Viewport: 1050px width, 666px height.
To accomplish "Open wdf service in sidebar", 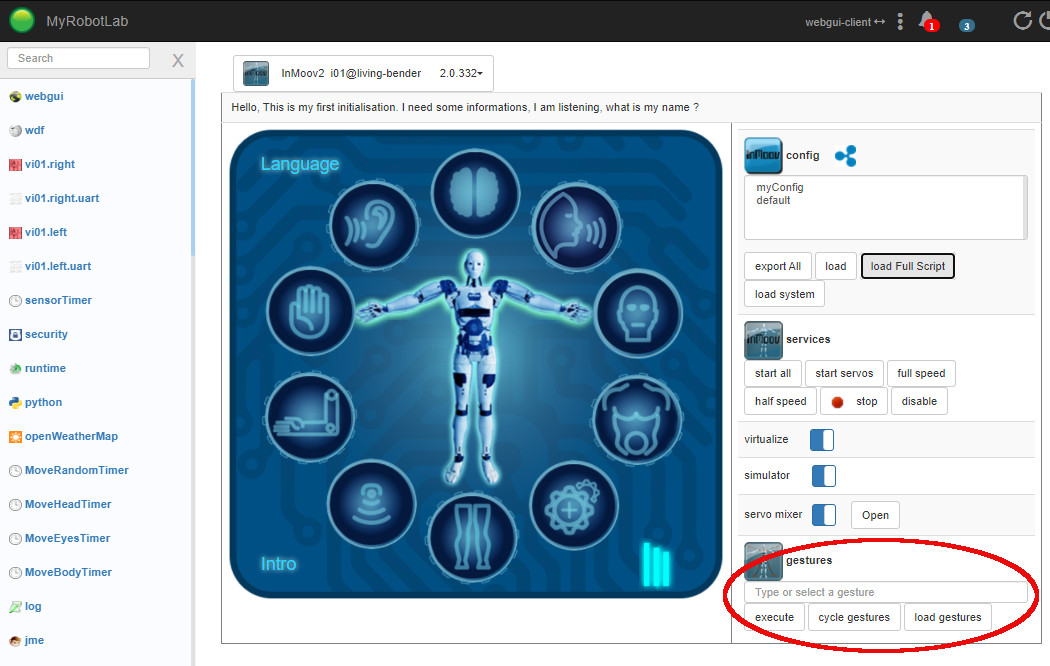I will click(34, 131).
